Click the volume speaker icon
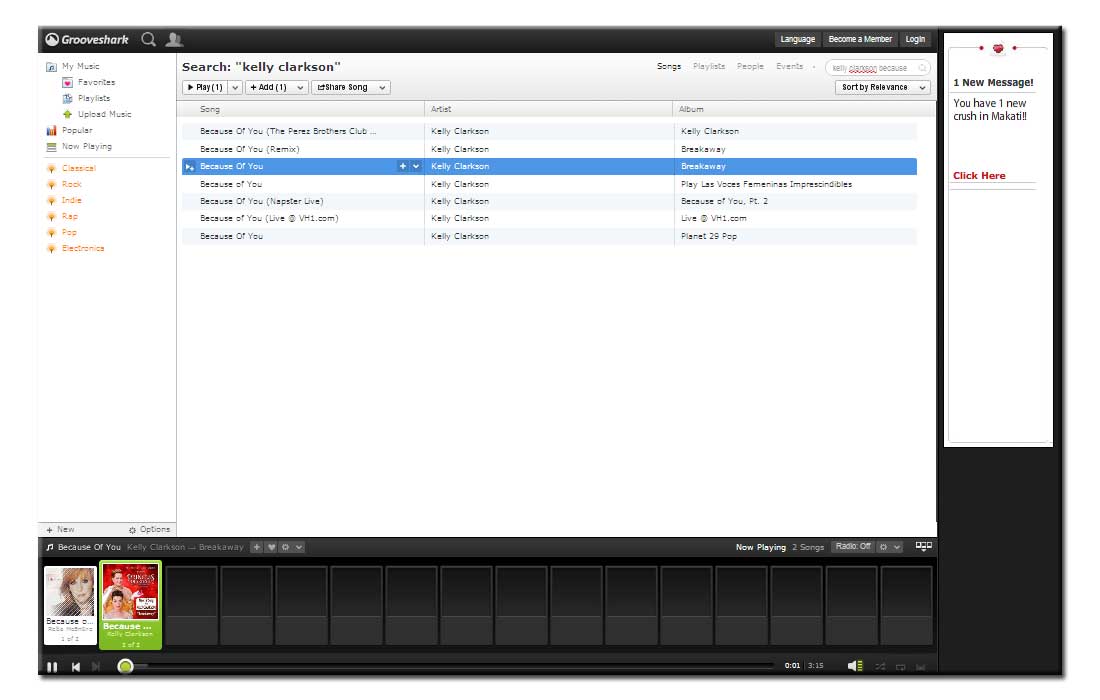This screenshot has height=700, width=1100. (x=854, y=666)
